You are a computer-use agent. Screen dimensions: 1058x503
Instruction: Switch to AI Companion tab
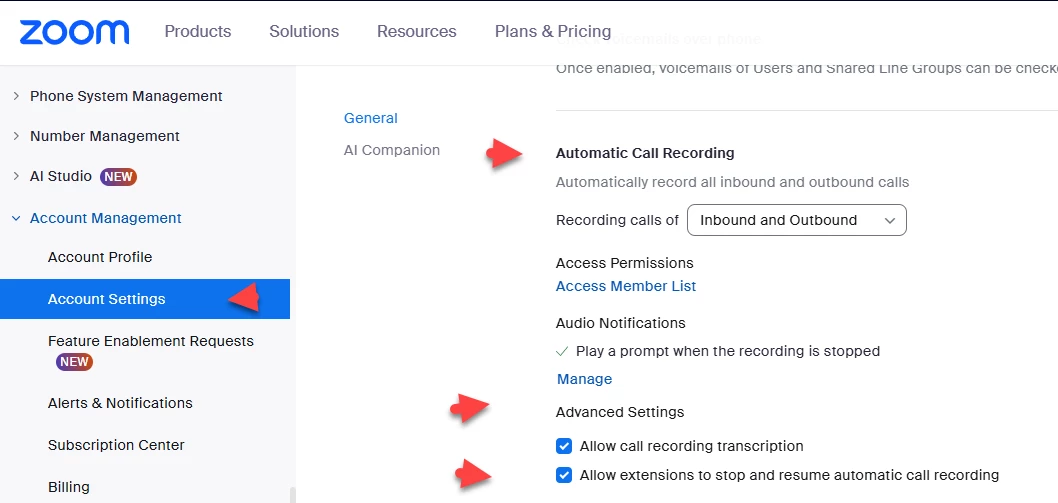pyautogui.click(x=391, y=150)
